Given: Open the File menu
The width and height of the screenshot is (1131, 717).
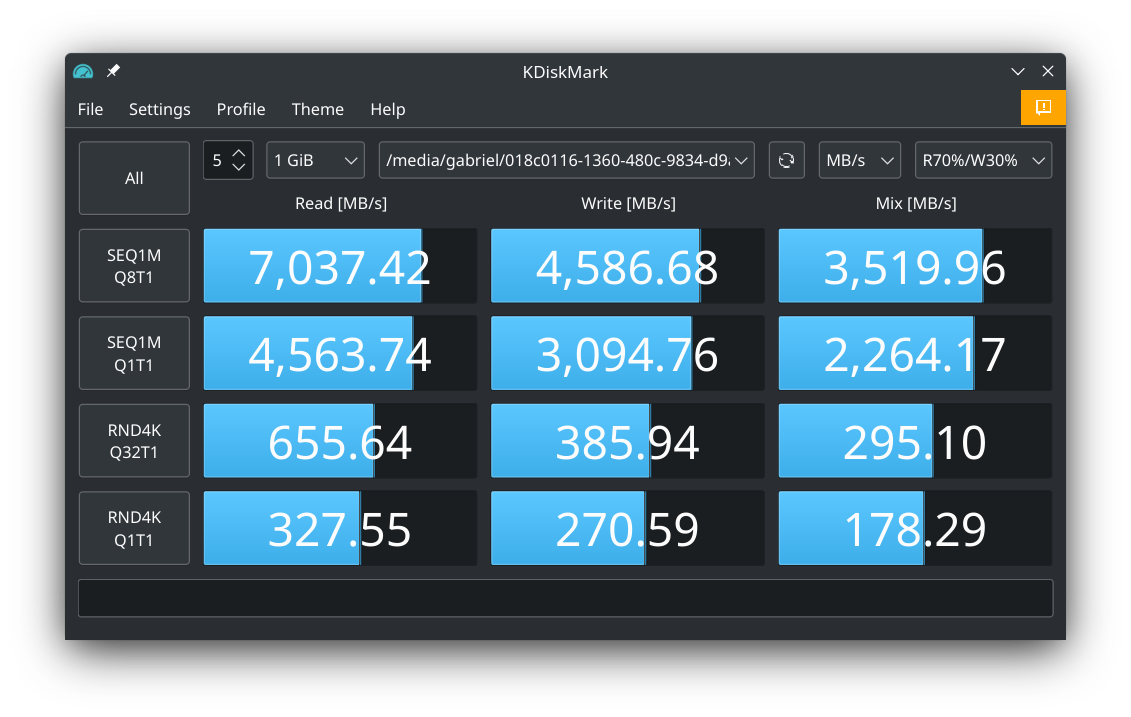Looking at the screenshot, I should pyautogui.click(x=90, y=109).
